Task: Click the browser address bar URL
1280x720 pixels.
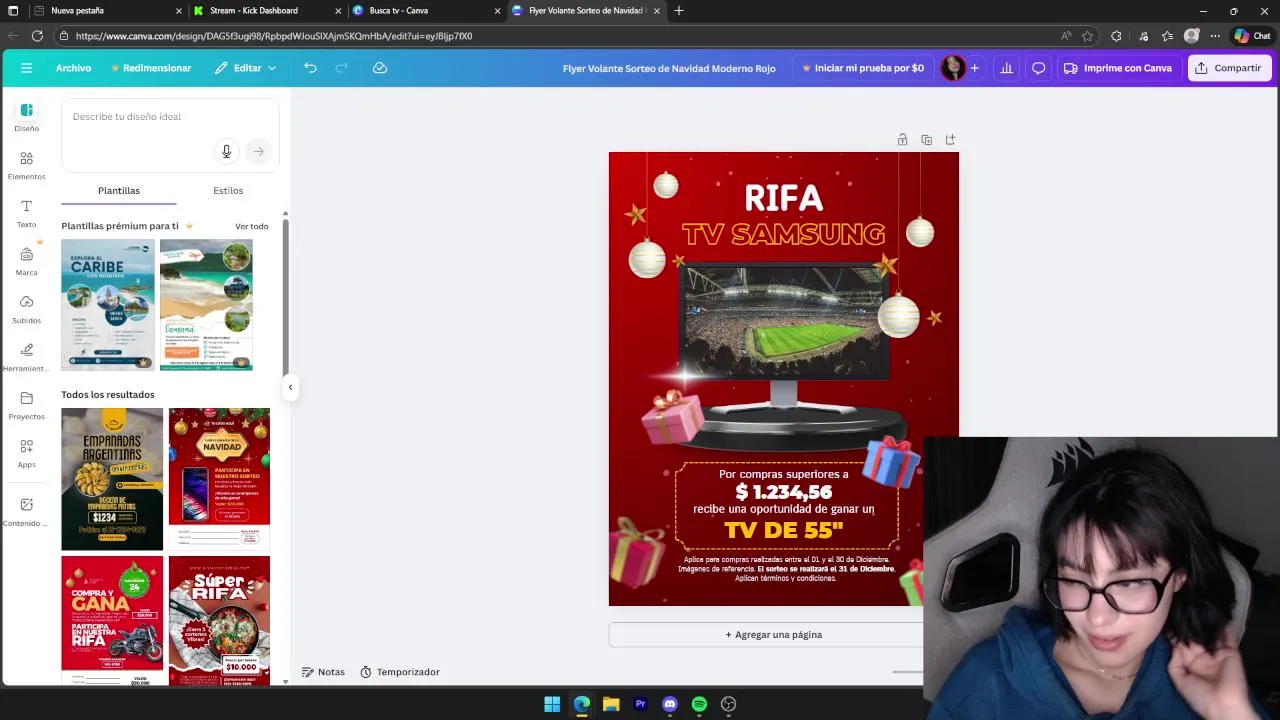Action: click(x=273, y=36)
